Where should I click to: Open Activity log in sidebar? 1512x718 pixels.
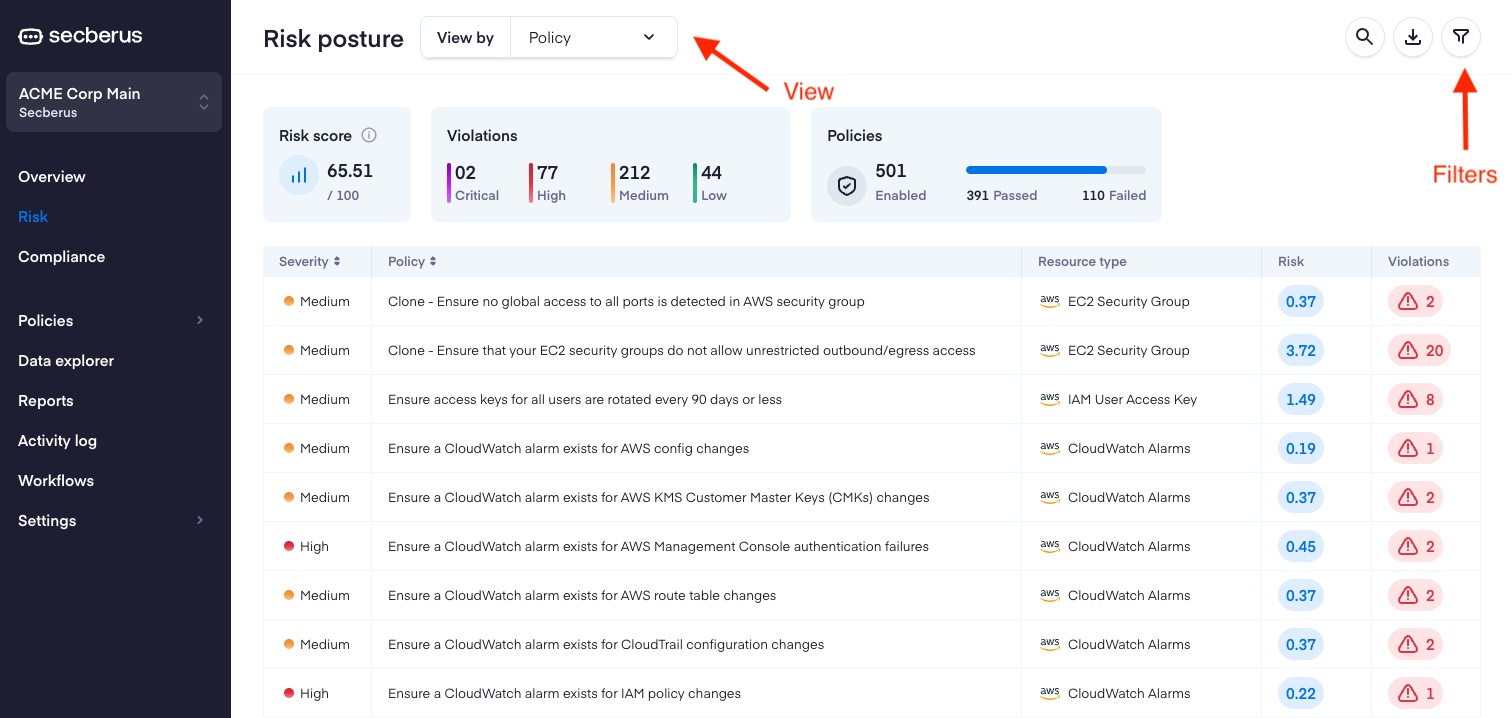click(x=57, y=440)
